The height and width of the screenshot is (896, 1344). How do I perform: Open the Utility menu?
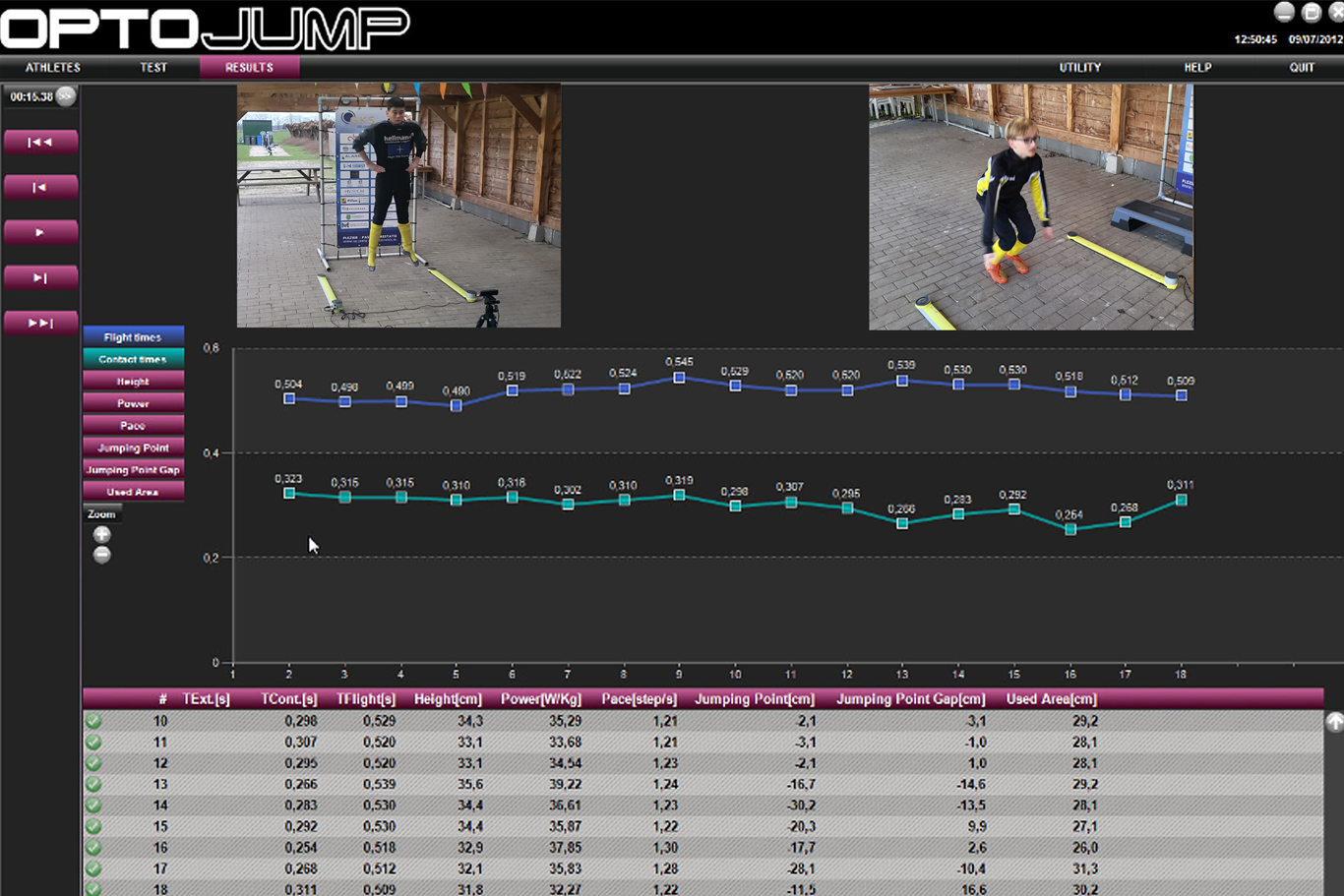pos(1079,68)
